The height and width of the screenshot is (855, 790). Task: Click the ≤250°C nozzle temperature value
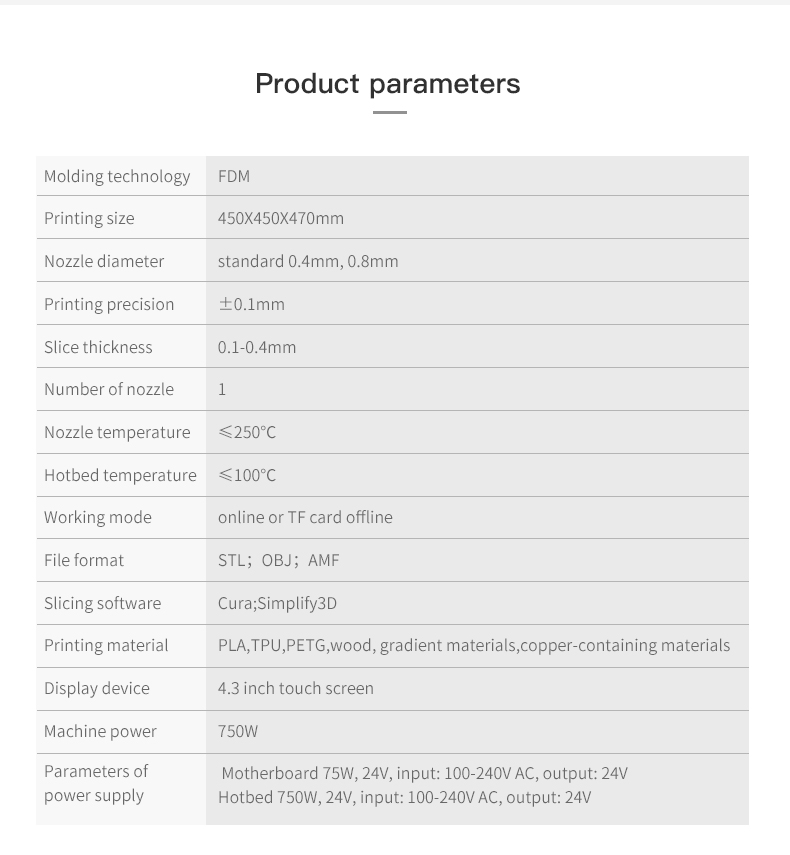click(247, 432)
